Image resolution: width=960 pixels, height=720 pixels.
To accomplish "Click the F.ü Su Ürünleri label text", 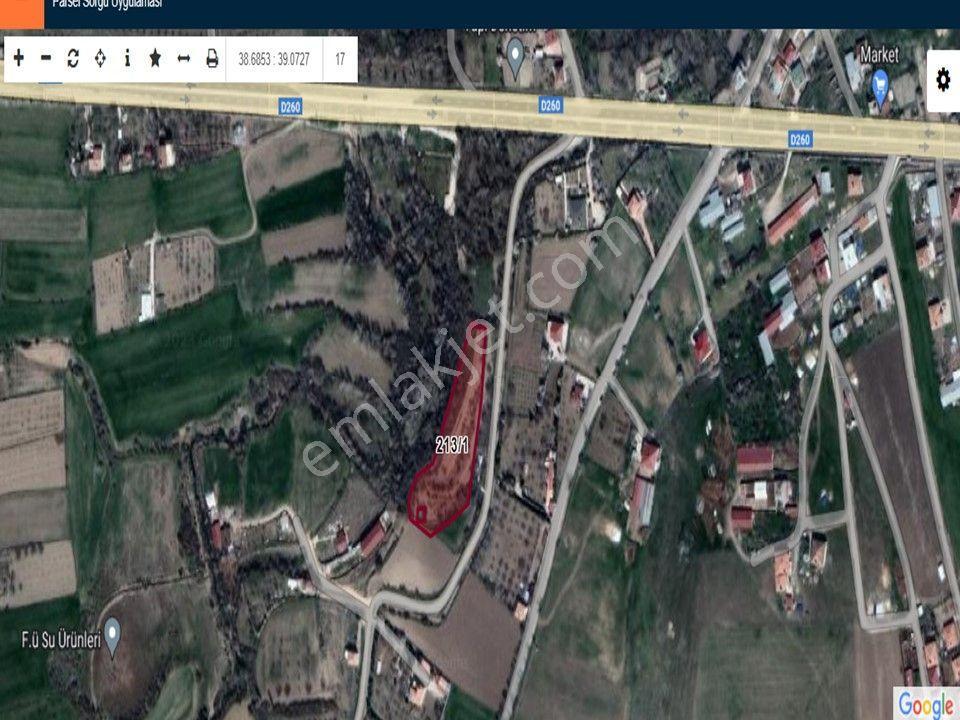I will click(61, 641).
